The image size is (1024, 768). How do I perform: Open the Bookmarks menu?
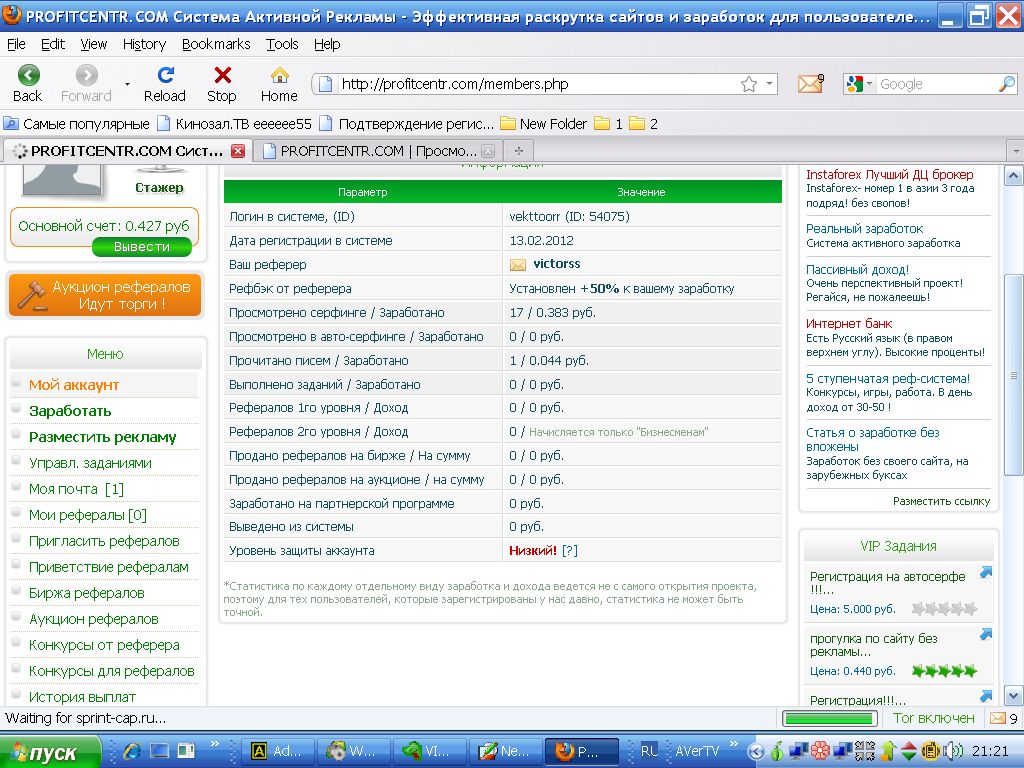216,44
